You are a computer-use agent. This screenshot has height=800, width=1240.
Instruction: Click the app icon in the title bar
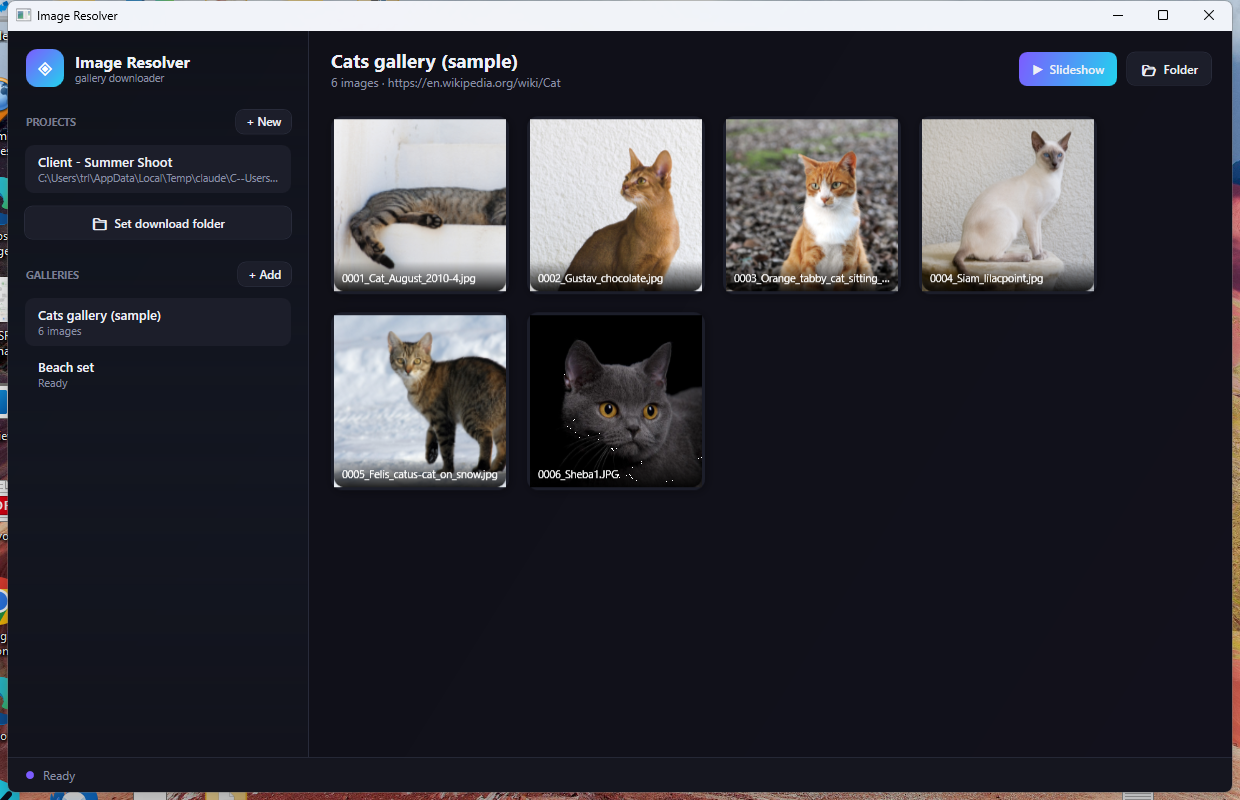tap(23, 15)
